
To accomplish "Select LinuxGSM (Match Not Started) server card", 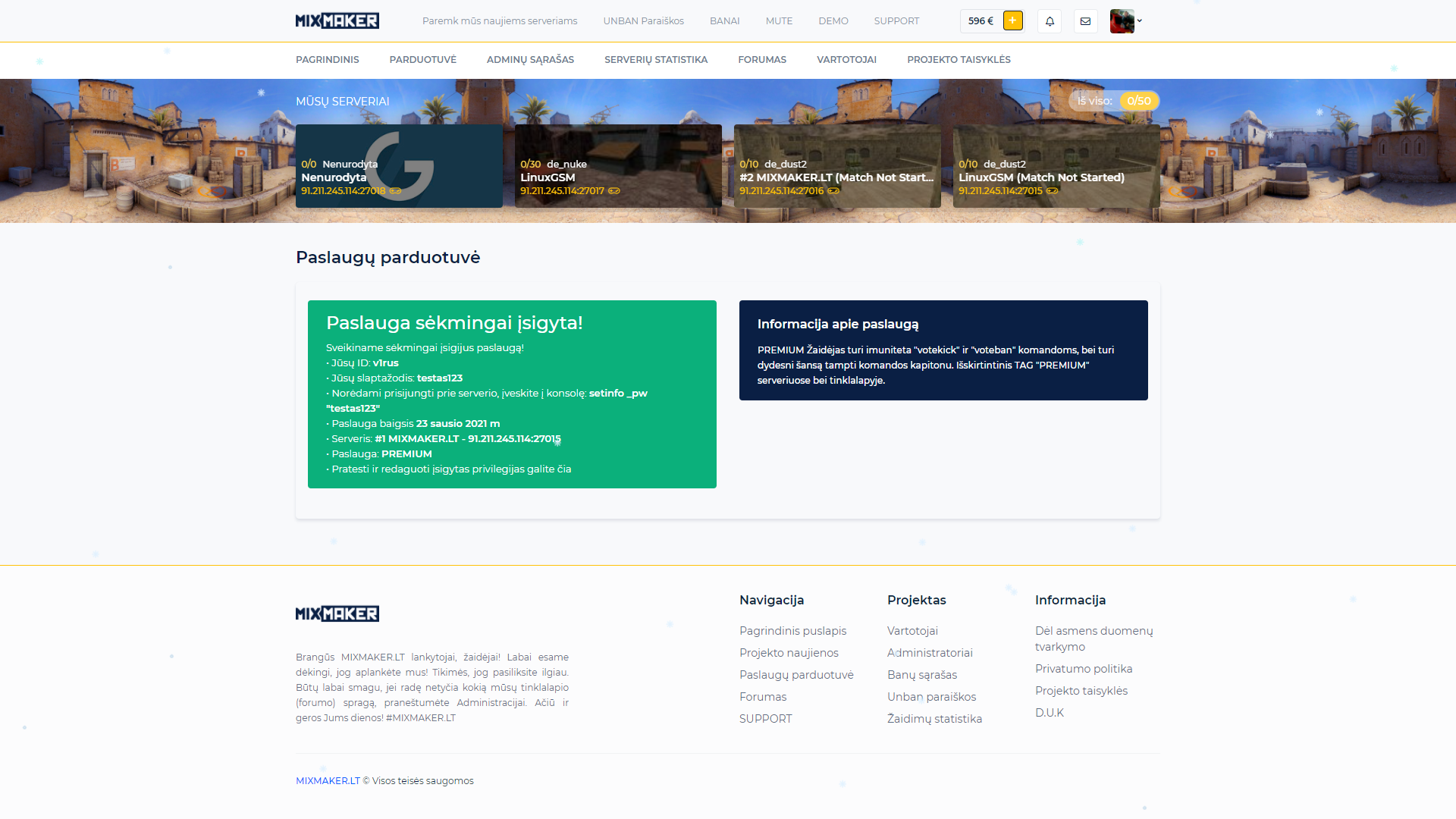I will [x=1056, y=166].
